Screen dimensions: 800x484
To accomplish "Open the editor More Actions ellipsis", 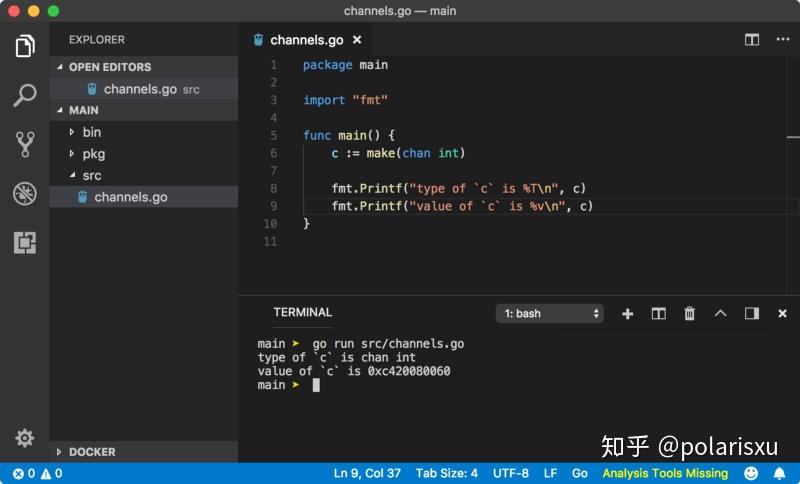I will [783, 39].
